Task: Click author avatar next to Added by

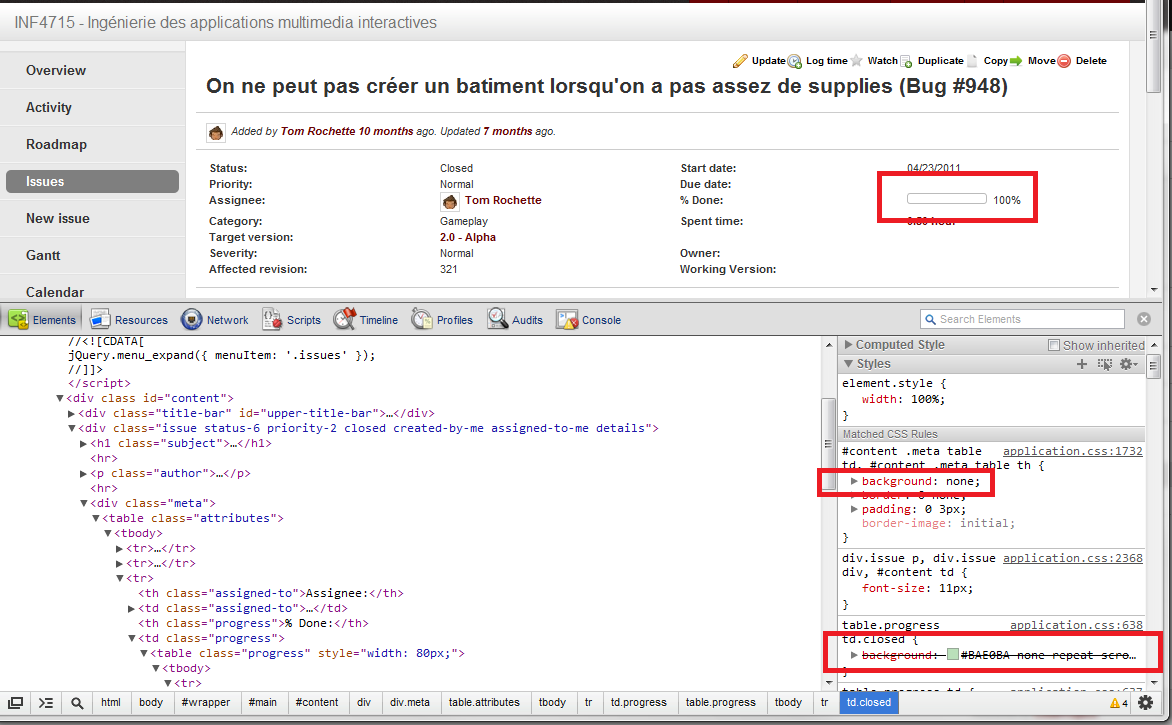Action: (216, 132)
